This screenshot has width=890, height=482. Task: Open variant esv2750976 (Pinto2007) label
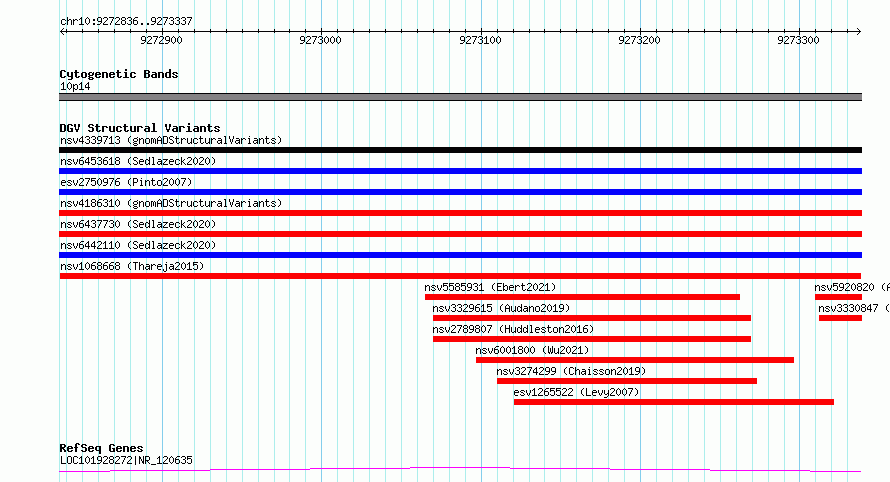[x=126, y=182]
